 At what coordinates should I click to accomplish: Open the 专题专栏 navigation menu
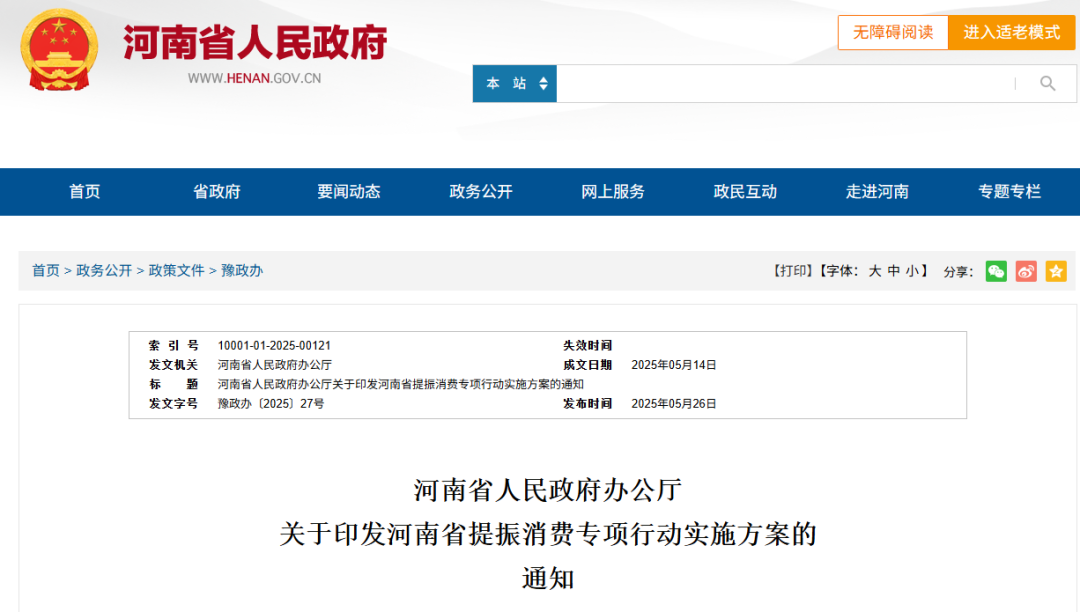(x=1008, y=192)
